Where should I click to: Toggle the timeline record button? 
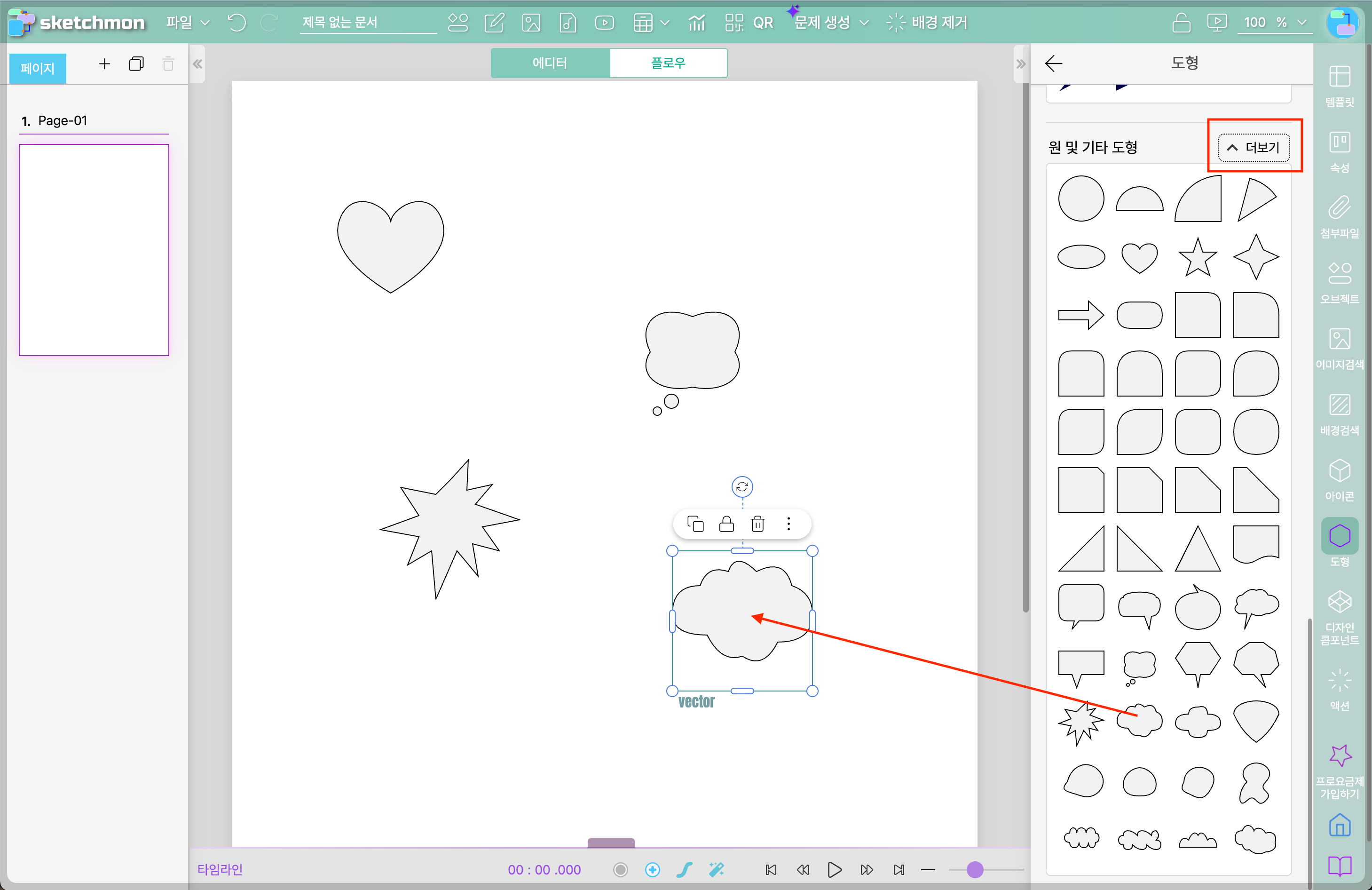tap(620, 869)
